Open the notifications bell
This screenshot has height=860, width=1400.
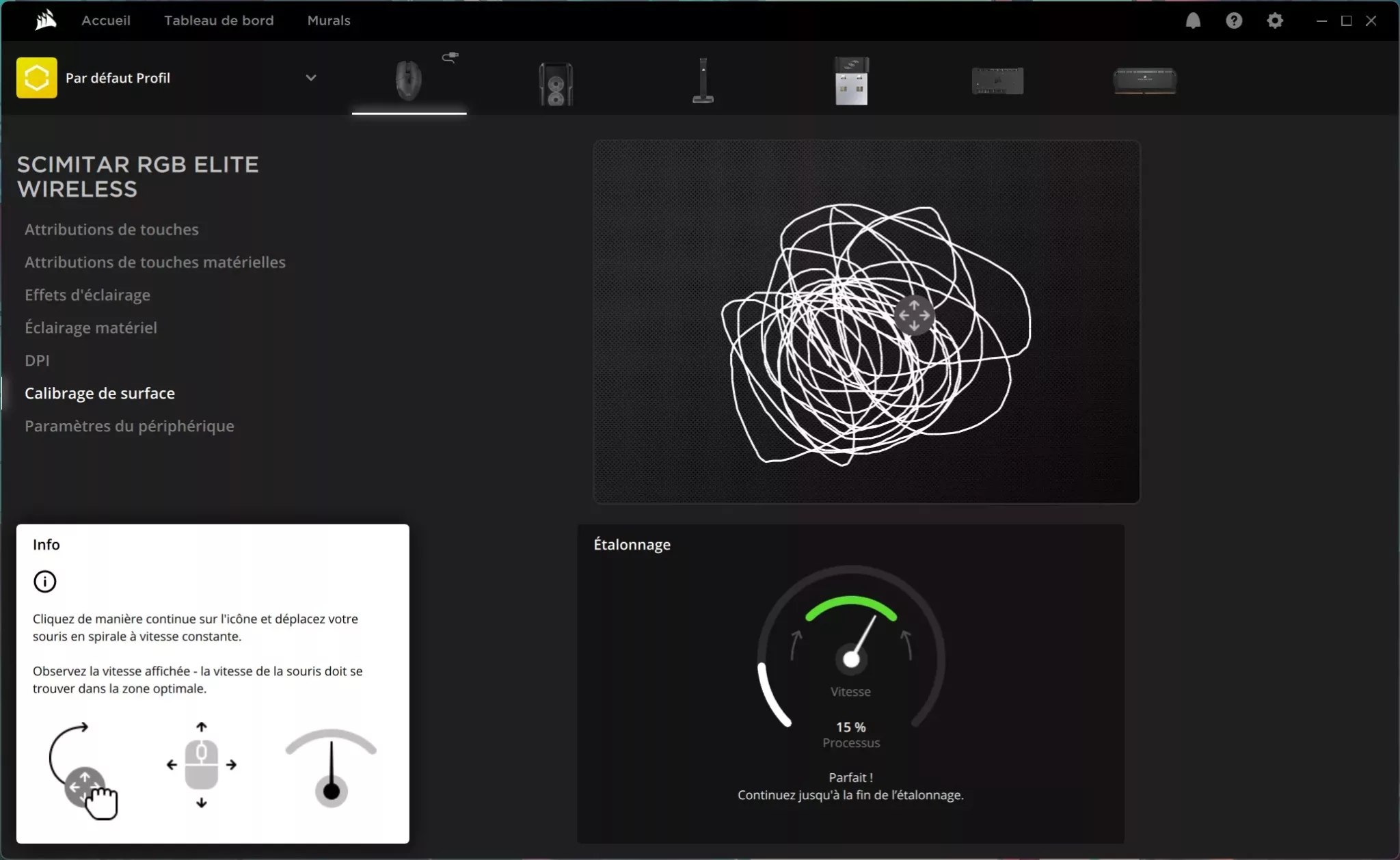click(1193, 21)
